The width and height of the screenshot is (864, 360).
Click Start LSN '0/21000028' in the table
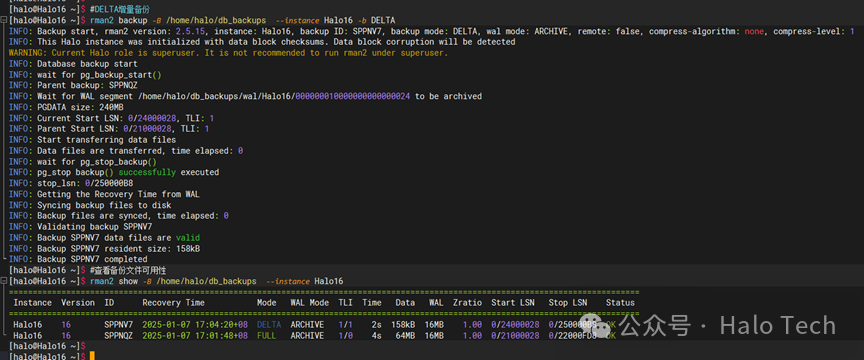[515, 335]
